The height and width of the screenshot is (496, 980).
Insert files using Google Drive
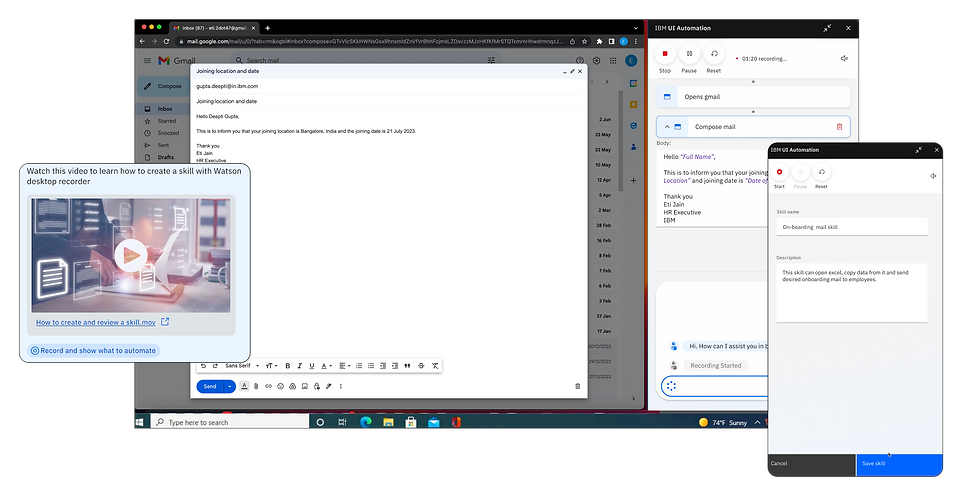click(x=292, y=387)
